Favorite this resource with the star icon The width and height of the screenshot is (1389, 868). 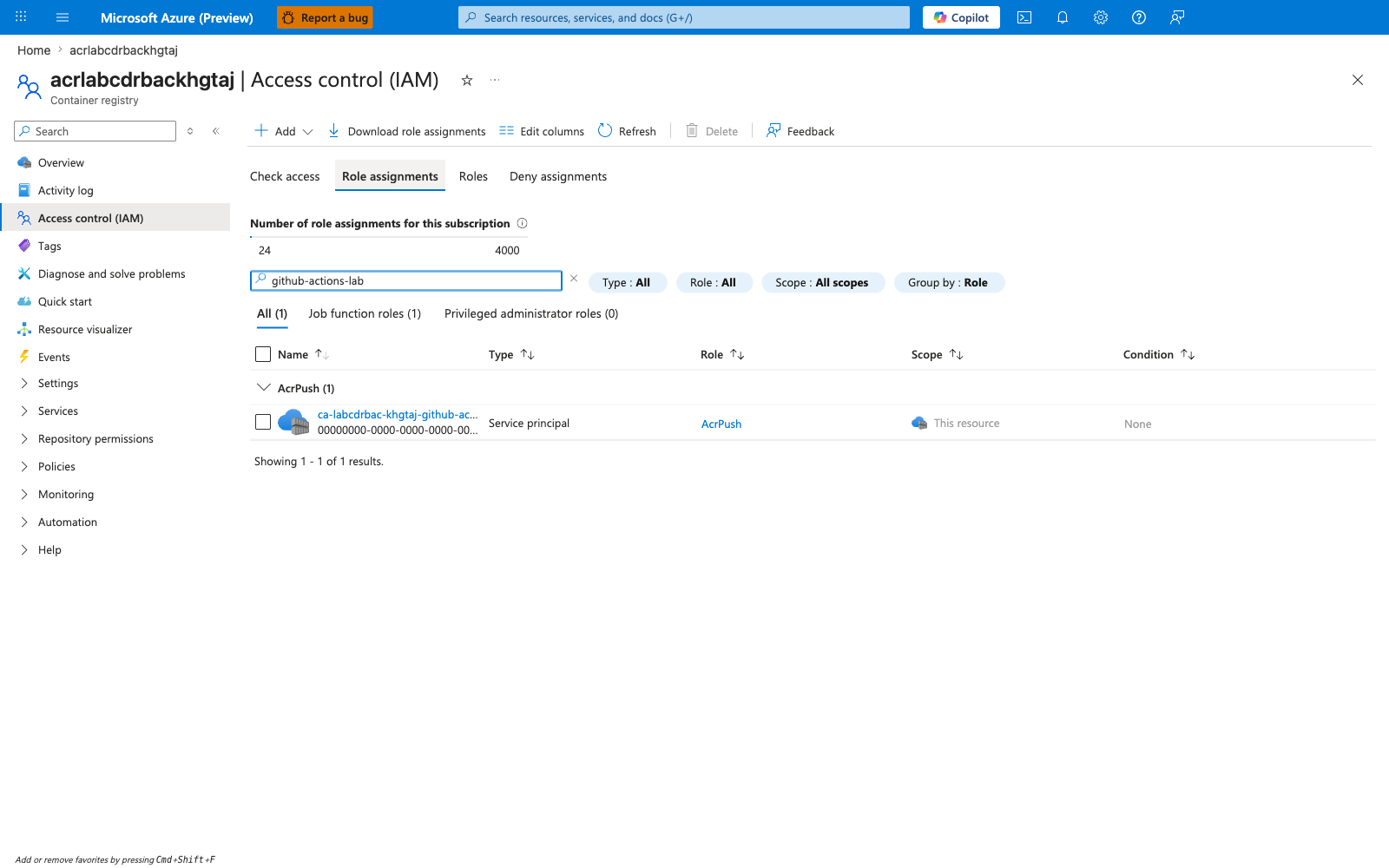tap(467, 80)
